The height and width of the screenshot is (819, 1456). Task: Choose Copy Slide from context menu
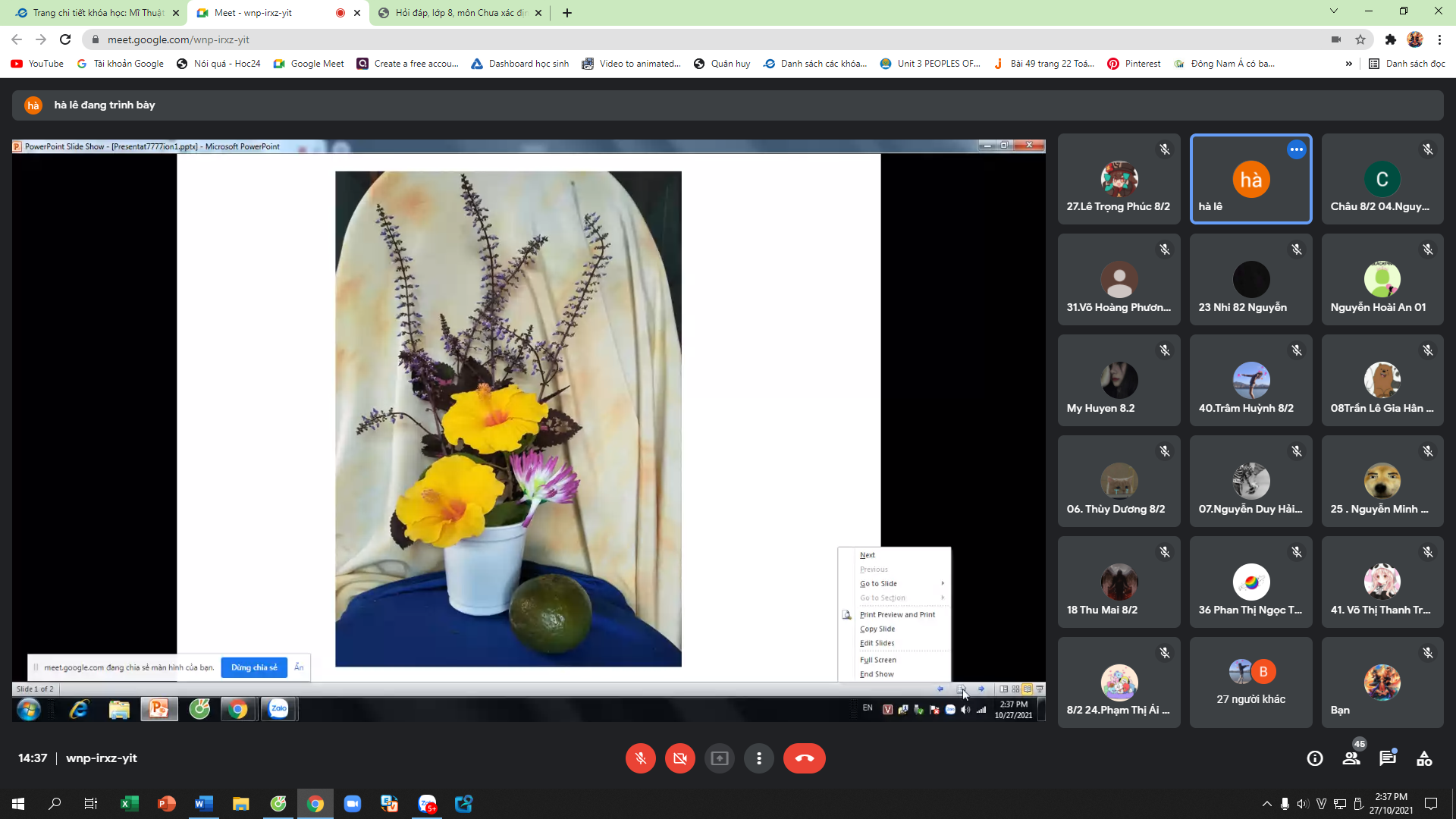[877, 629]
